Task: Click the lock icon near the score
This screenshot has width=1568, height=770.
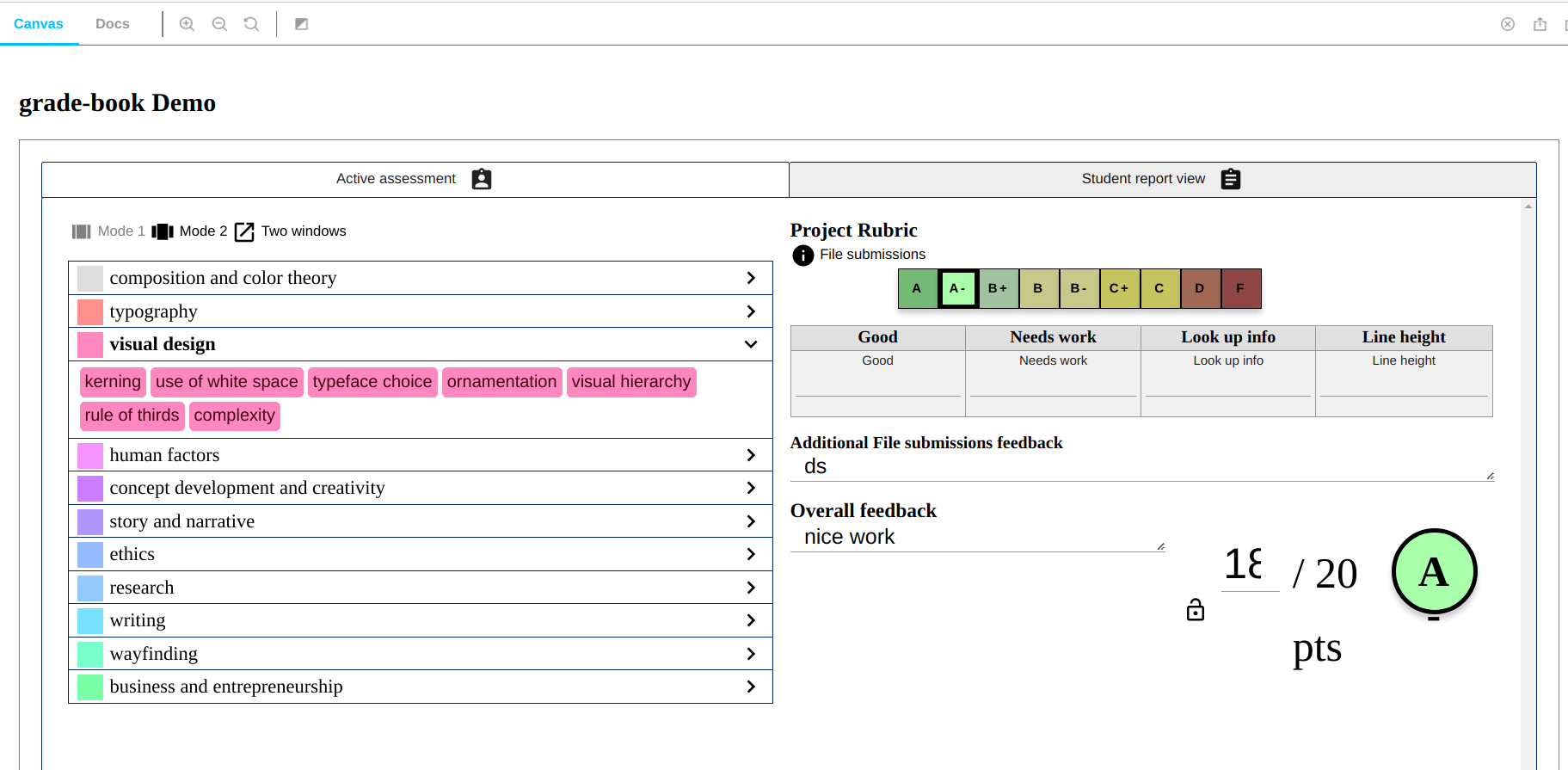Action: click(x=1196, y=609)
